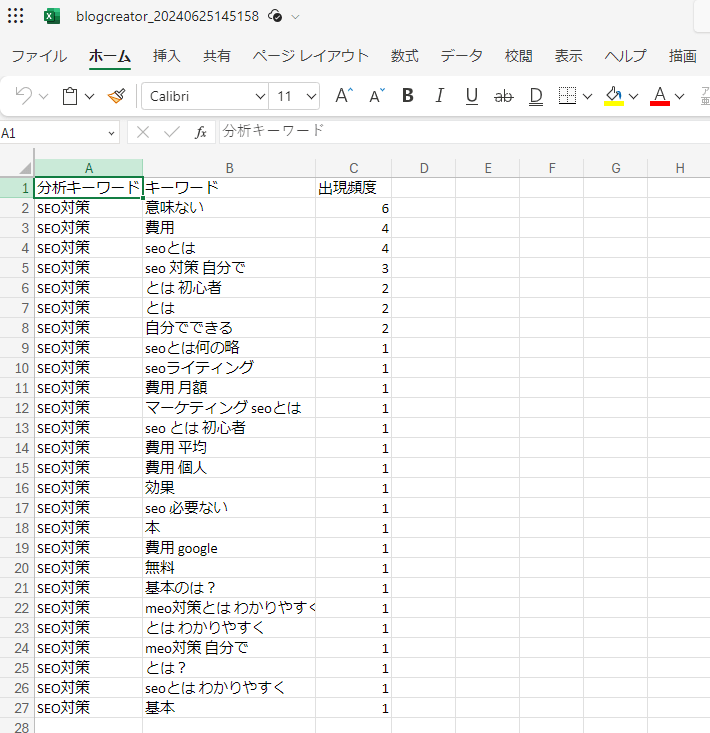Screen dimensions: 710x733
Task: Click the file name blogcreator_20240625145158
Action: 167,17
